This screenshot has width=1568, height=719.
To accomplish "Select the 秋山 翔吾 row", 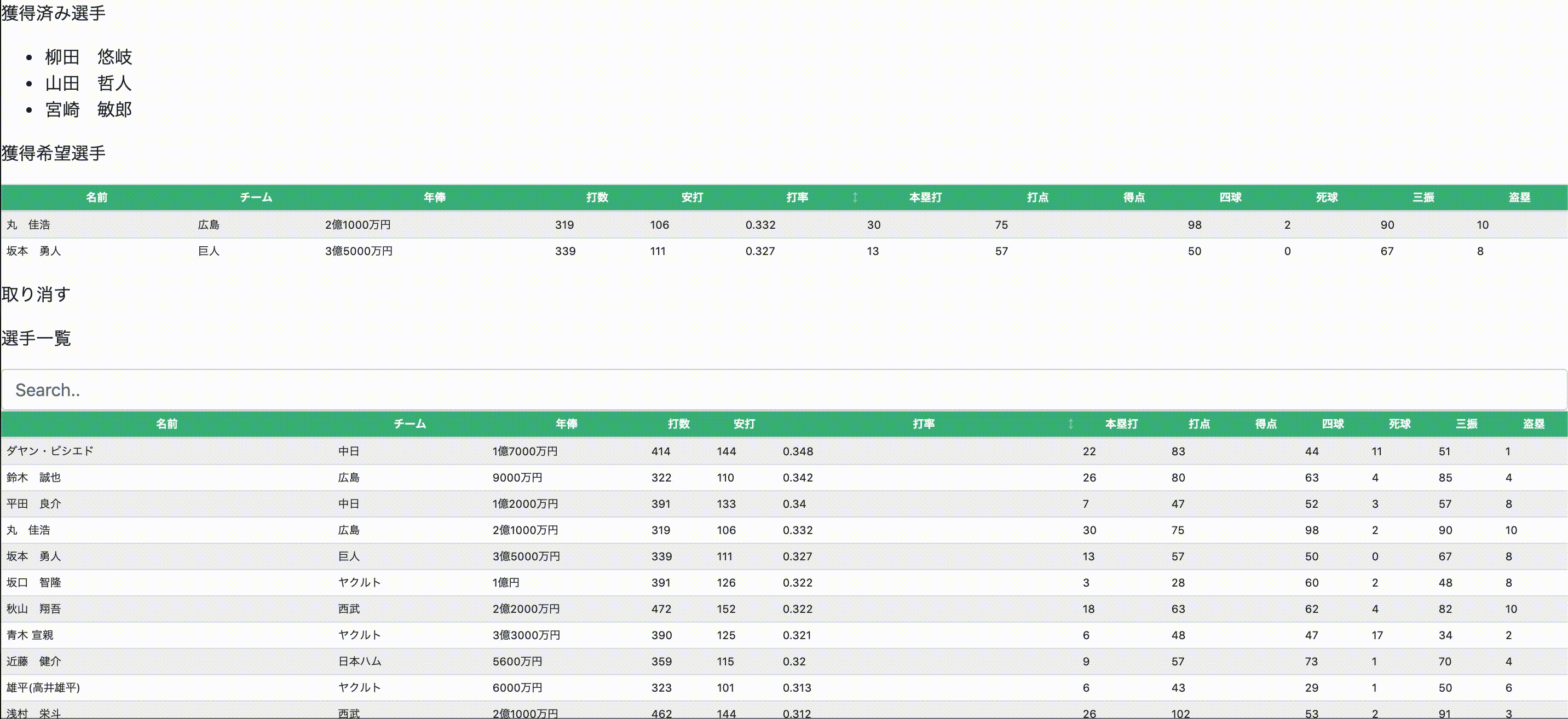I will pos(33,608).
